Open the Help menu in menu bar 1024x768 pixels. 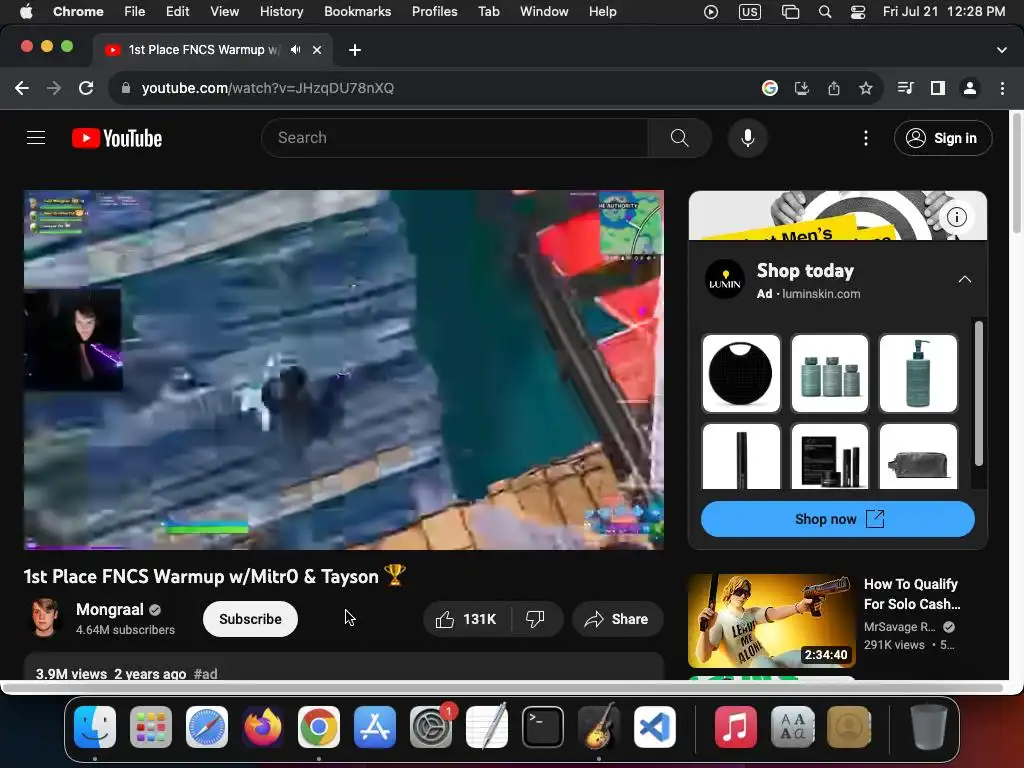[602, 12]
